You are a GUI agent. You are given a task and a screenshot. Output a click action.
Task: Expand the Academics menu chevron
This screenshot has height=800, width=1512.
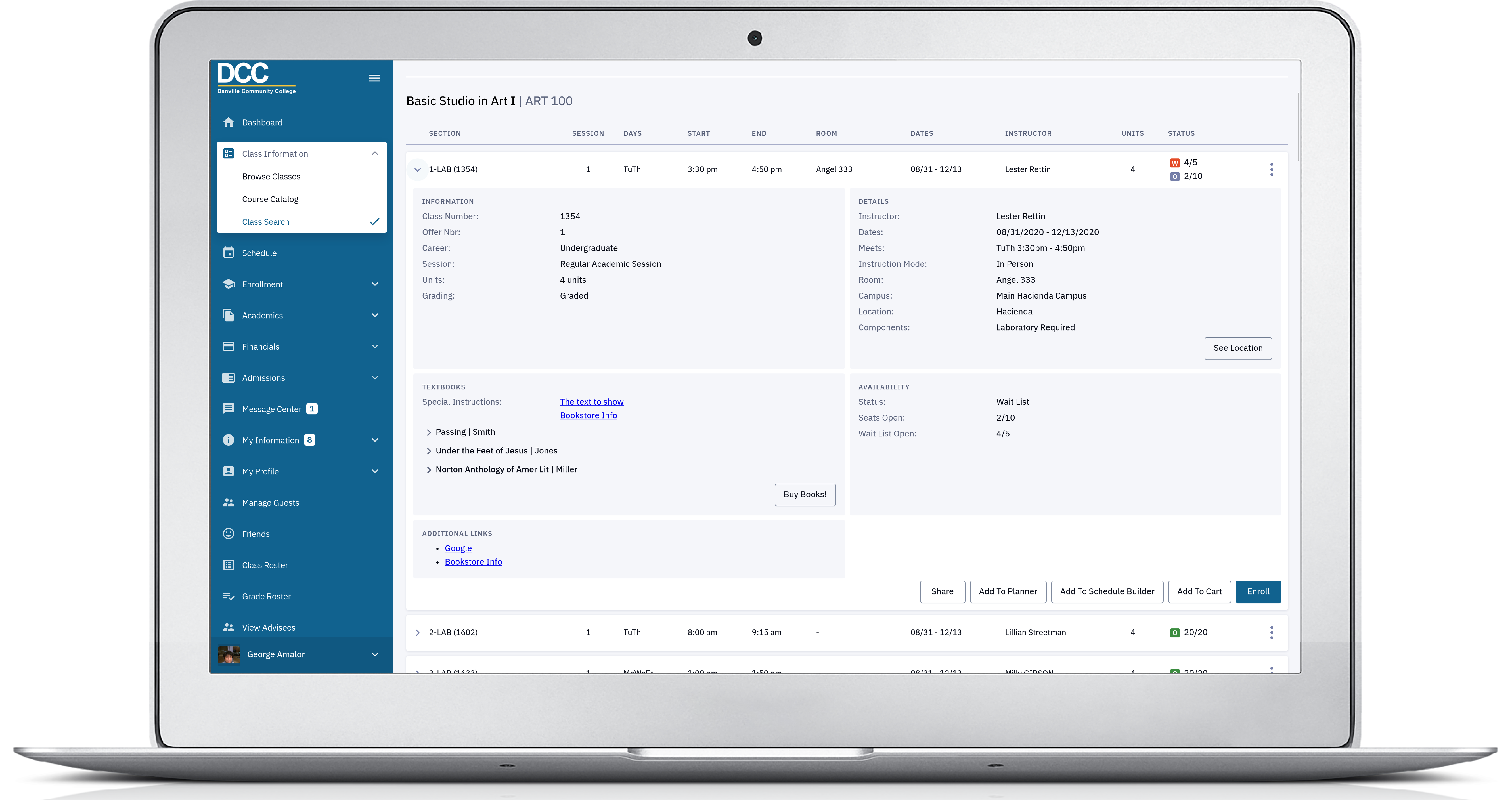374,315
